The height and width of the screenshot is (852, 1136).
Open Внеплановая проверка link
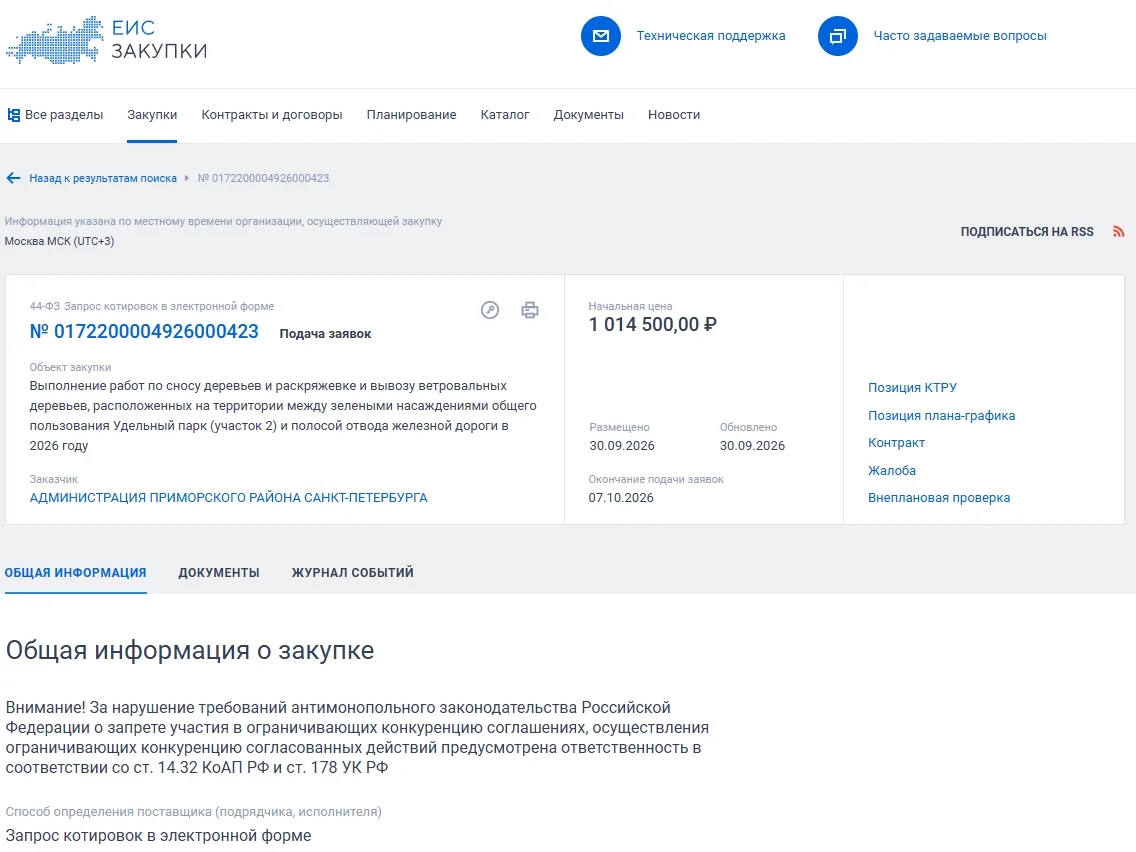(x=939, y=498)
